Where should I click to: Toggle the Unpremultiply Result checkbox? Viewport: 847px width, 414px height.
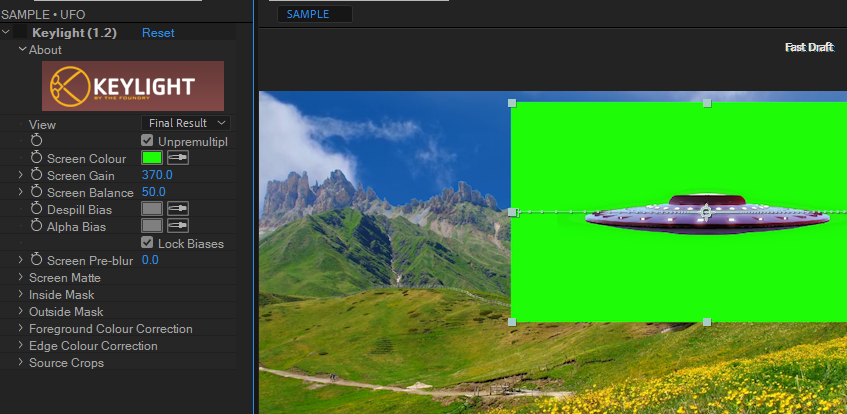(146, 141)
